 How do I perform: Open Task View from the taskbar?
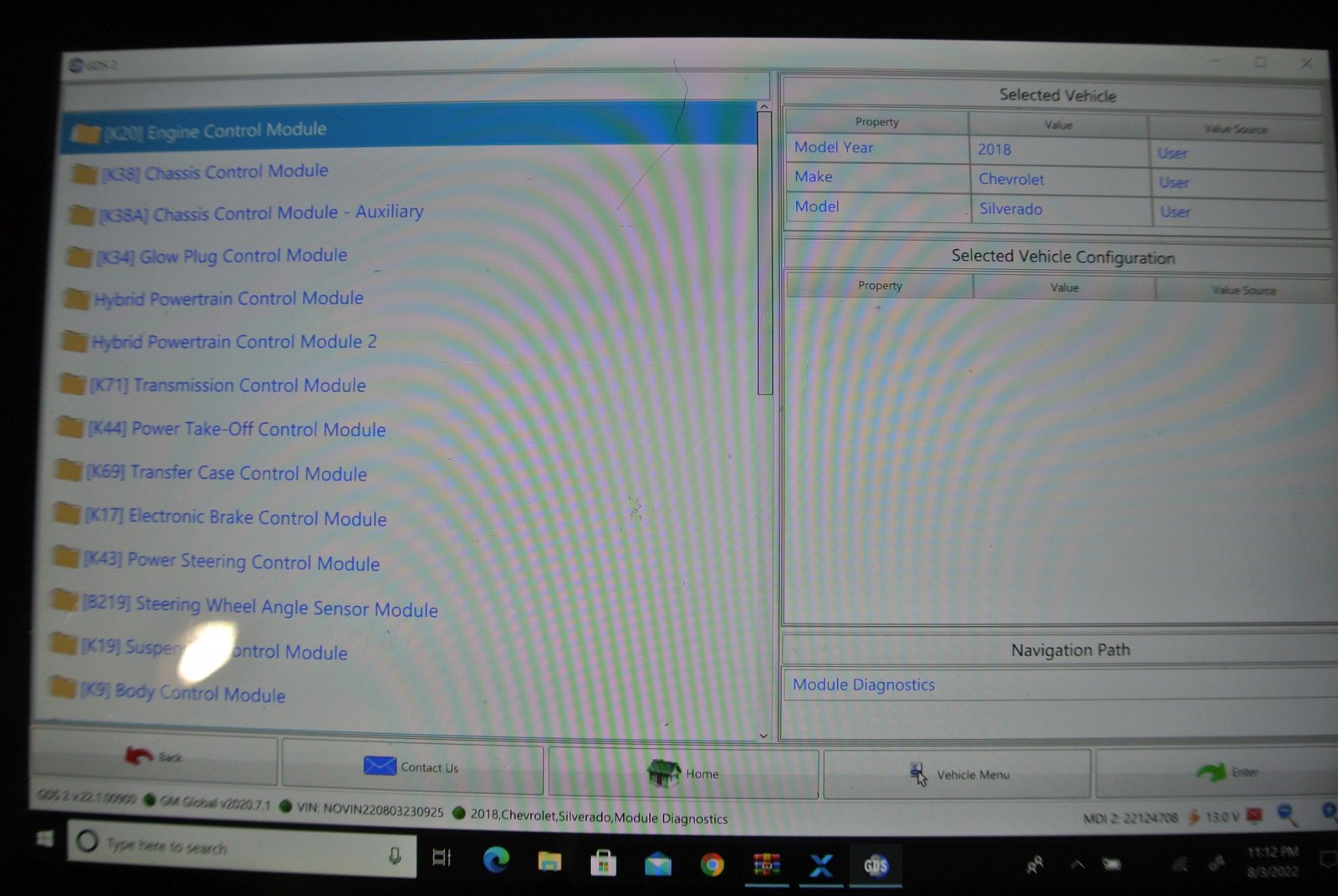click(442, 858)
